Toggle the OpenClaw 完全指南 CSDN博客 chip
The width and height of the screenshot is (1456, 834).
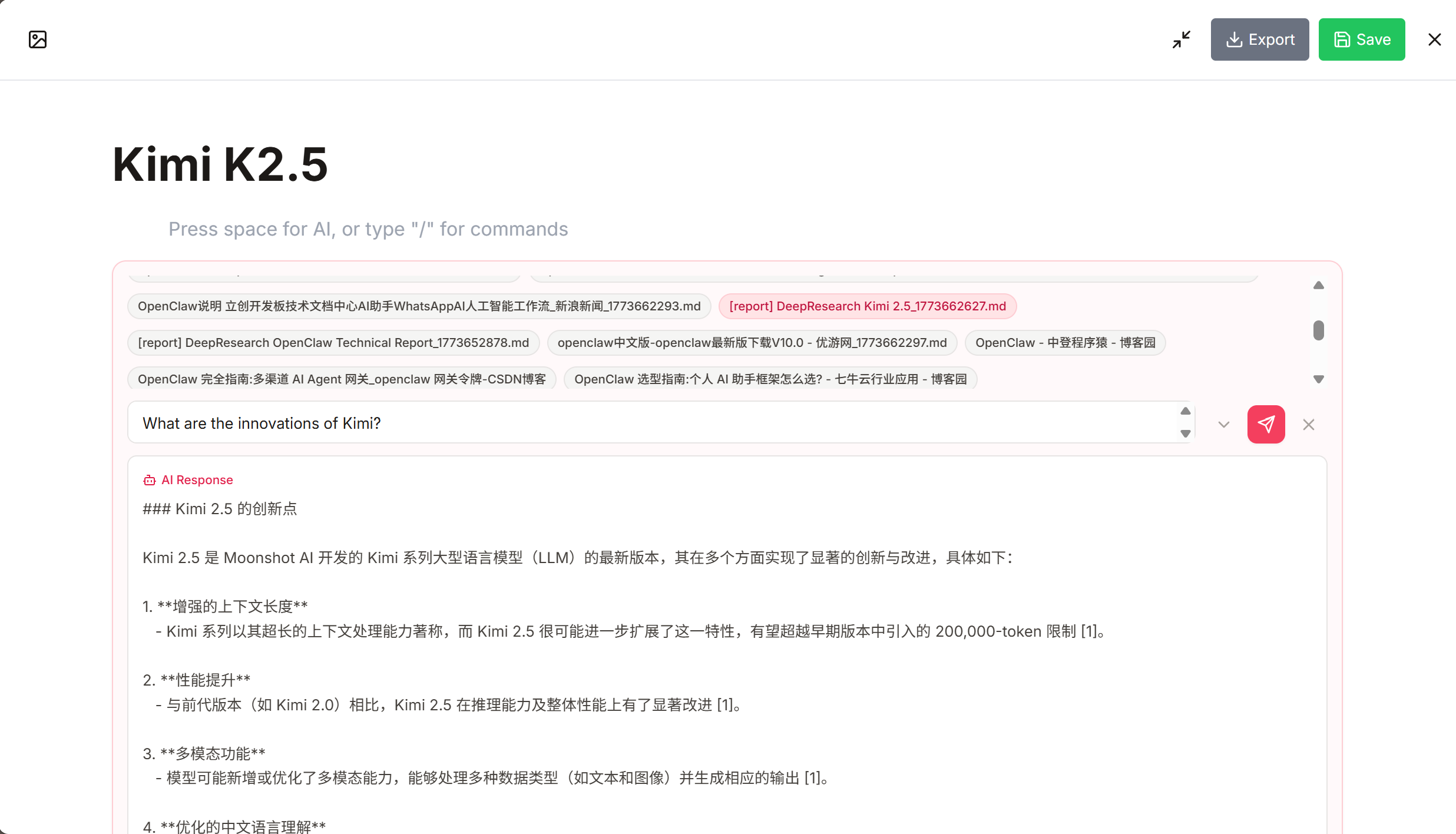[342, 379]
